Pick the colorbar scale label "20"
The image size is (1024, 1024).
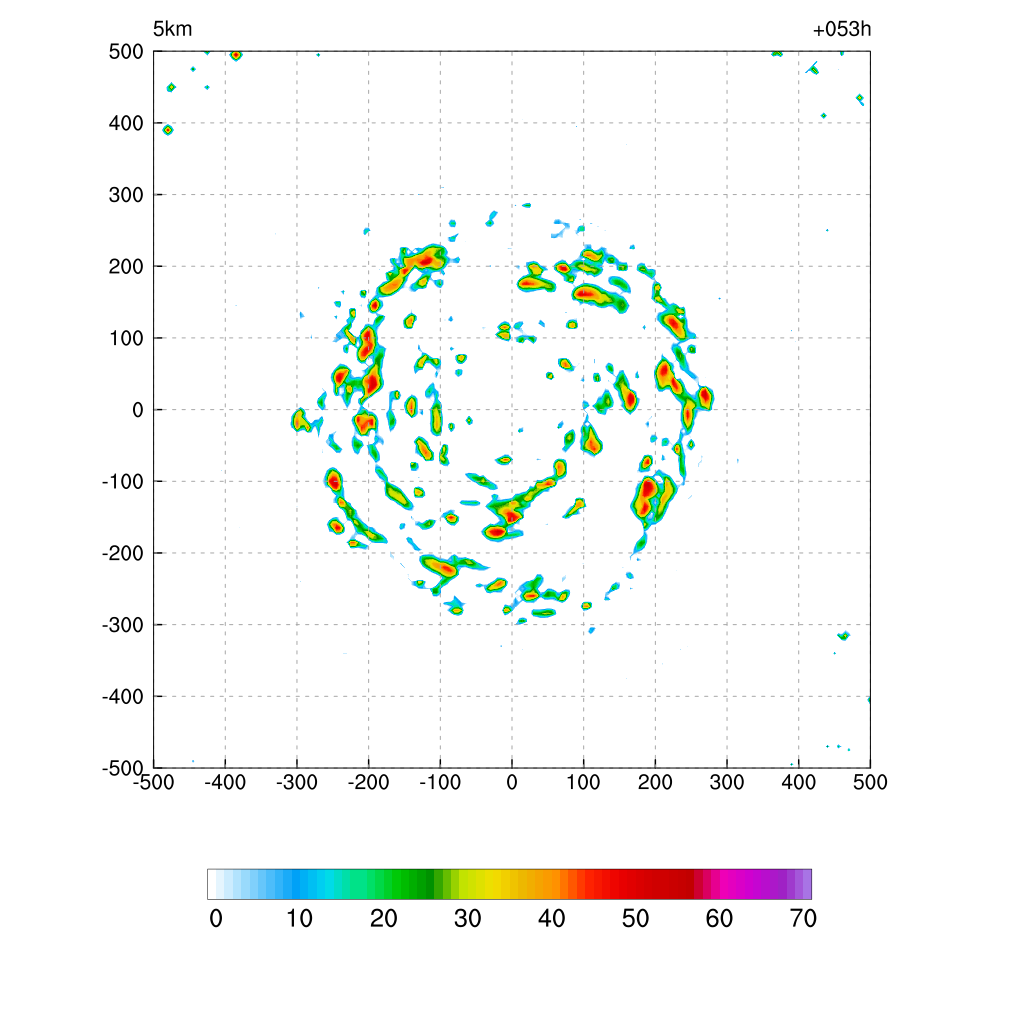[384, 919]
